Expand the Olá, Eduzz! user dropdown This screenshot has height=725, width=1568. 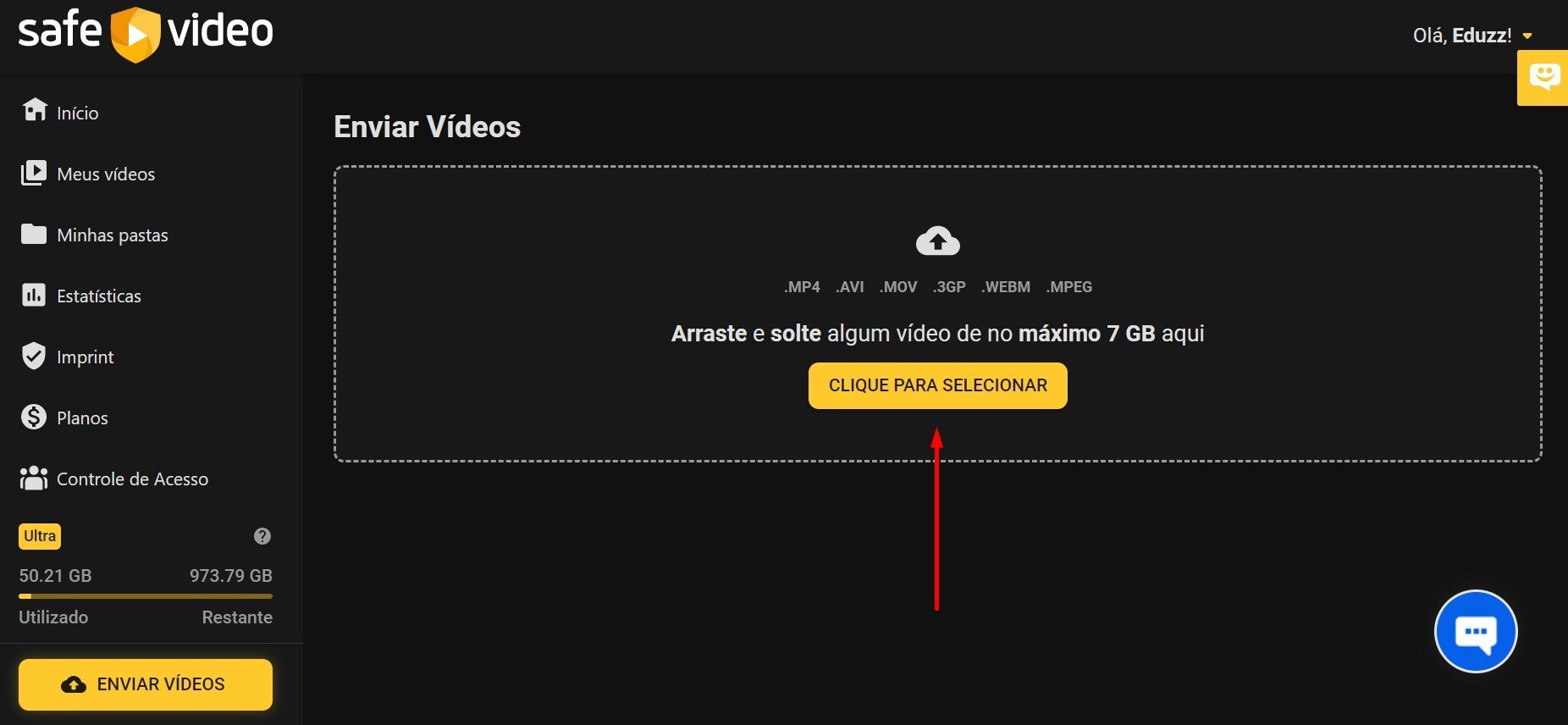point(1472,36)
